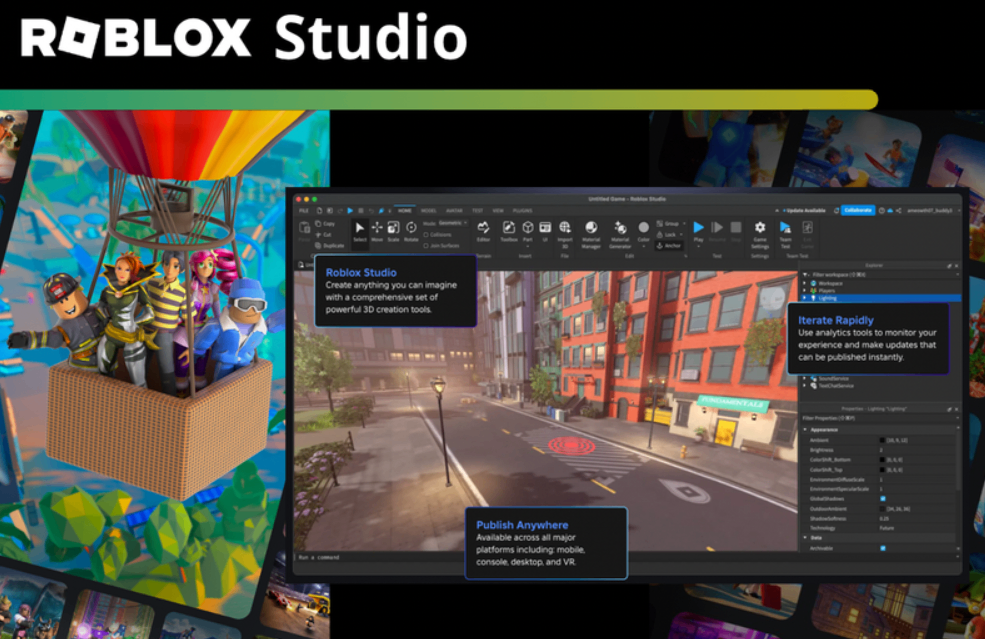This screenshot has height=639, width=985.
Task: Switch to the AVATAR tab
Action: pyautogui.click(x=454, y=210)
